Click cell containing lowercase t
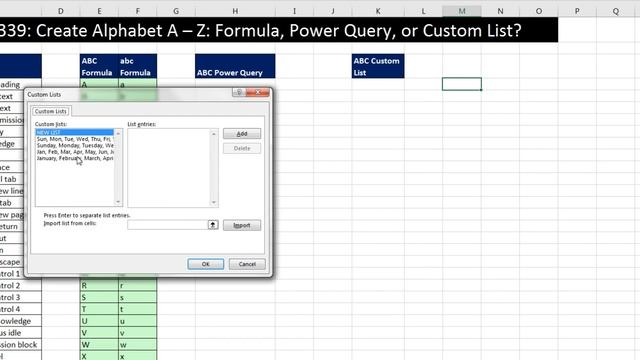Image resolution: width=640 pixels, height=360 pixels. pos(138,309)
